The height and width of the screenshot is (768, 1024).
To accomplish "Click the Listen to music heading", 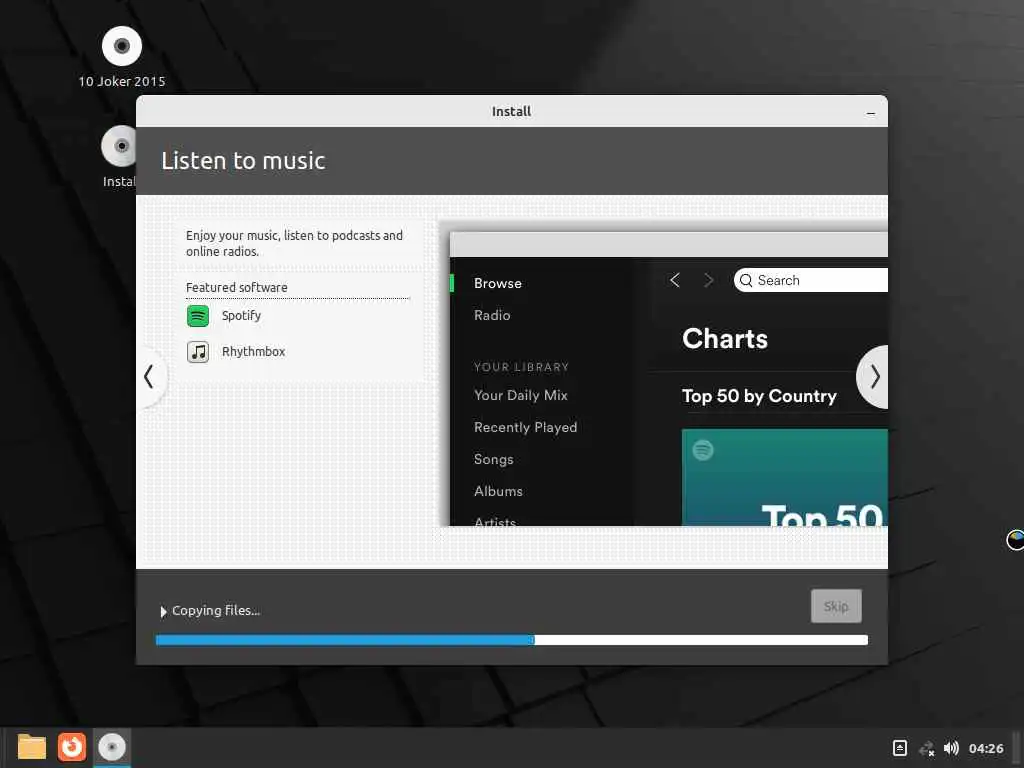I will [x=243, y=161].
